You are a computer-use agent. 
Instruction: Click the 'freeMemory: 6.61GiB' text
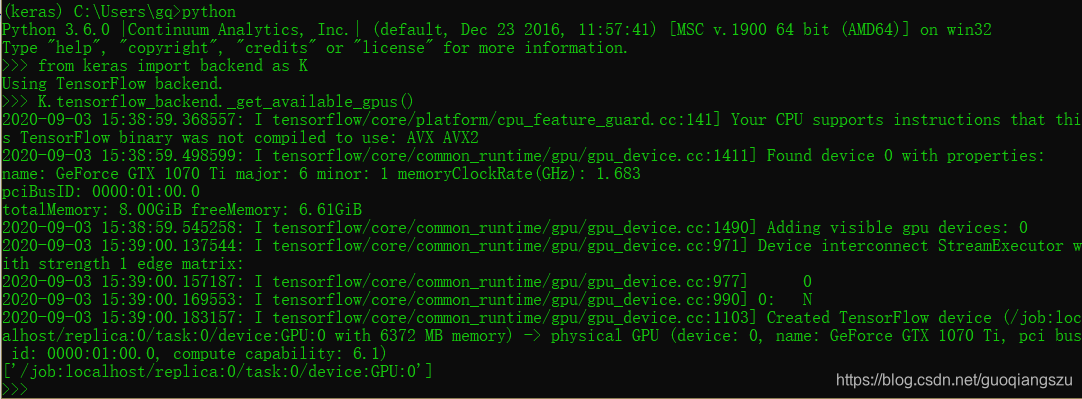point(277,209)
